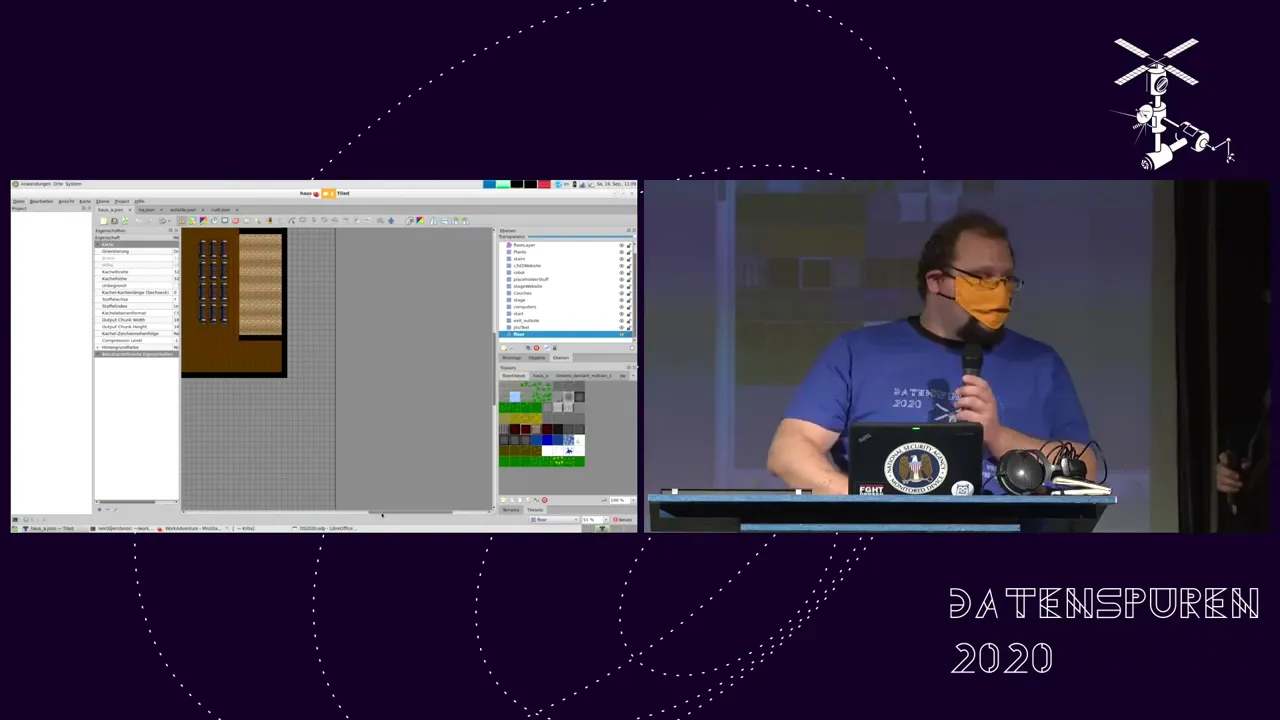
Task: Open WorkAdventure Mozilla window from taskbar
Action: 187,528
